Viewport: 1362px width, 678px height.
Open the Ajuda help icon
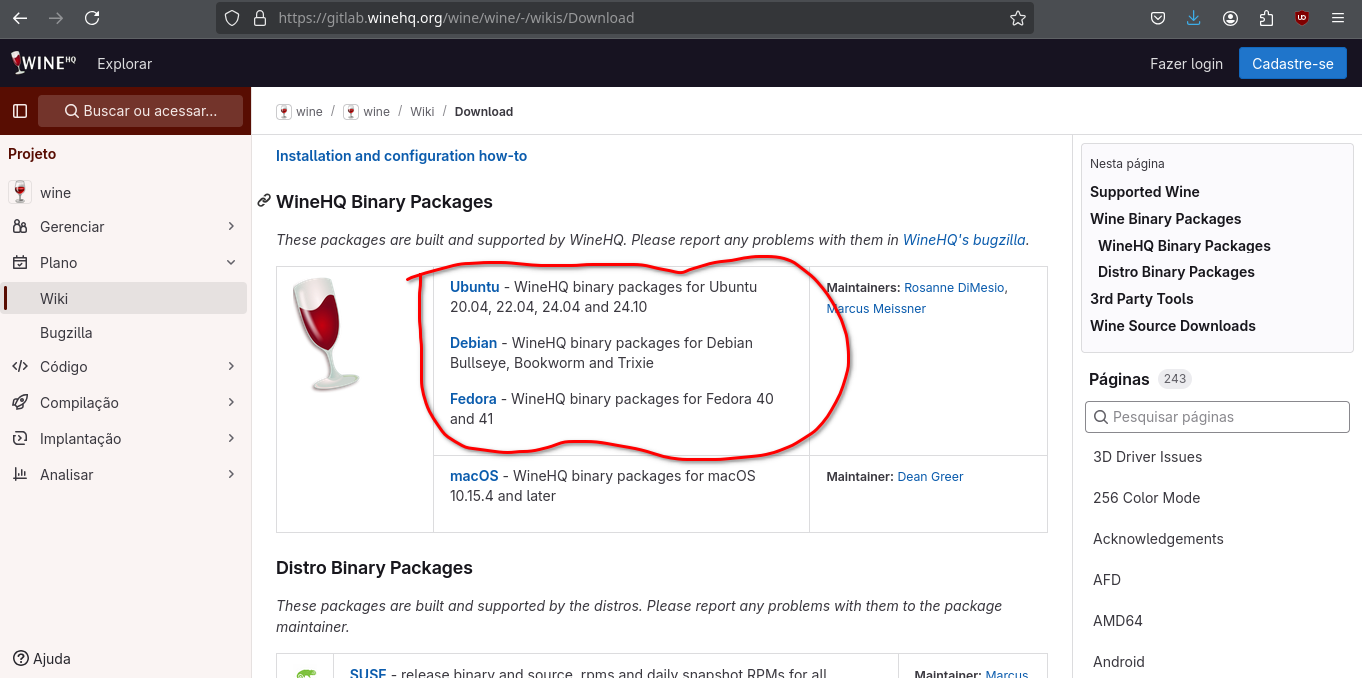[x=20, y=658]
